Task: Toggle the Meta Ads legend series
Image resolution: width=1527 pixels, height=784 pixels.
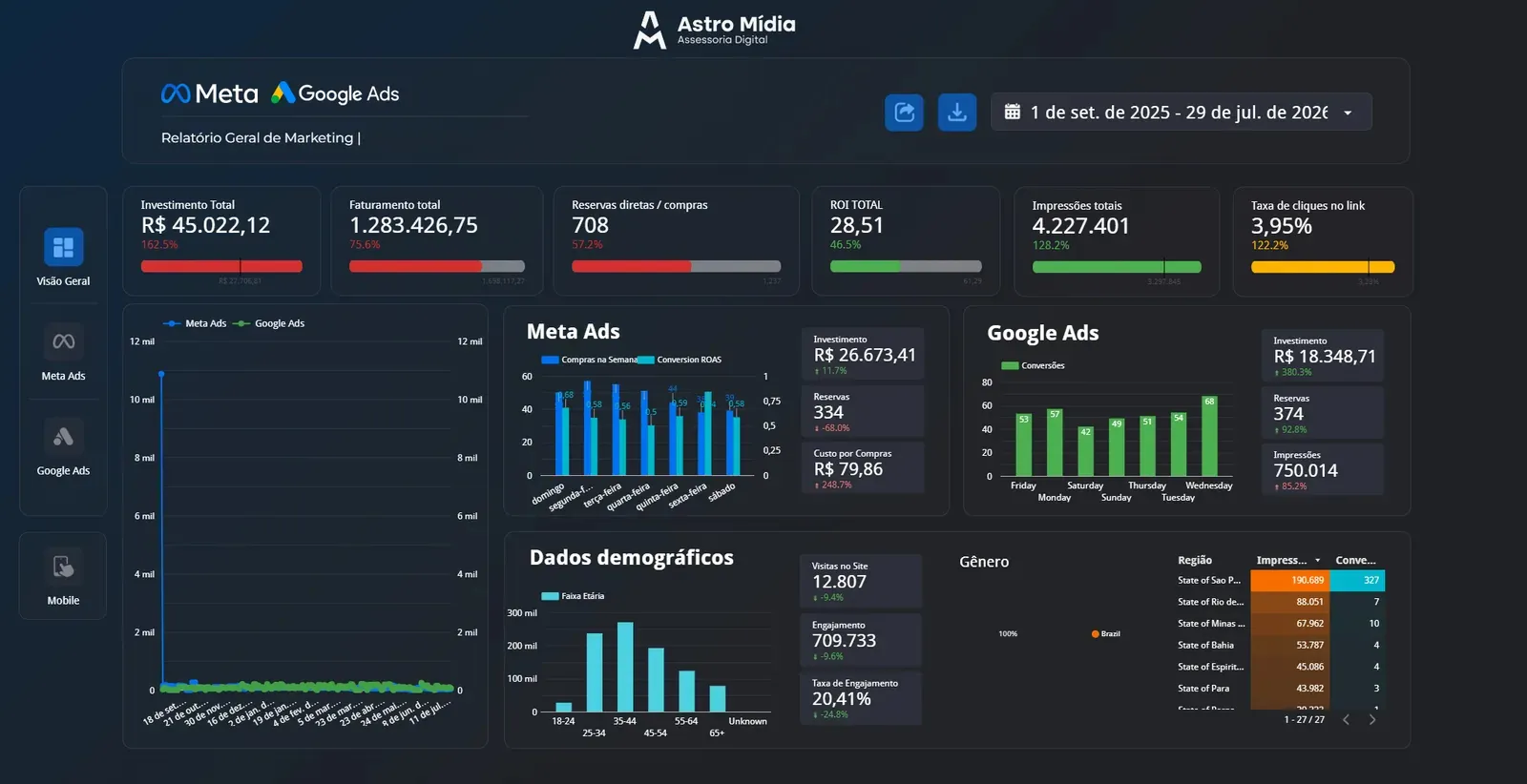Action: 195,323
